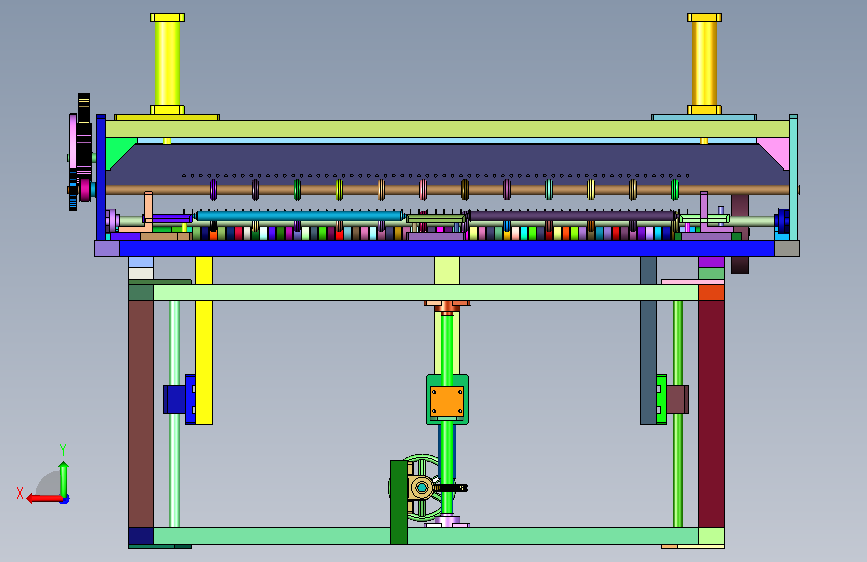Select the brown block on right guide rod
The width and height of the screenshot is (867, 562).
click(677, 399)
